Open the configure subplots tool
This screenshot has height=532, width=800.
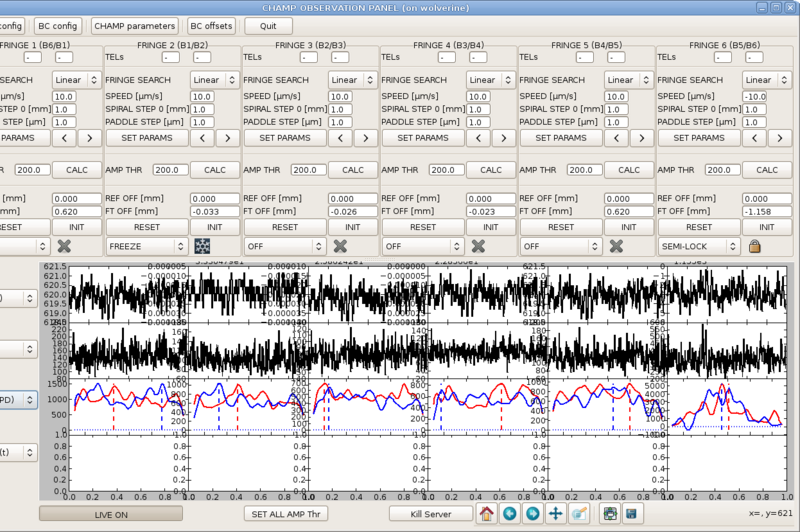coord(610,514)
